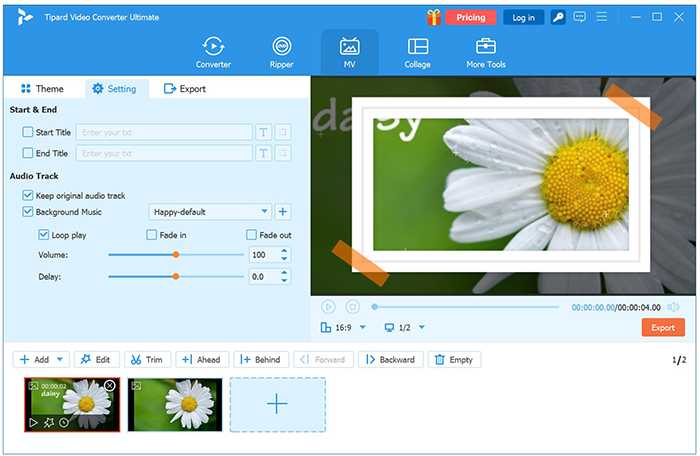This screenshot has width=700, height=456.
Task: Enable the Fade in checkbox
Action: point(152,235)
